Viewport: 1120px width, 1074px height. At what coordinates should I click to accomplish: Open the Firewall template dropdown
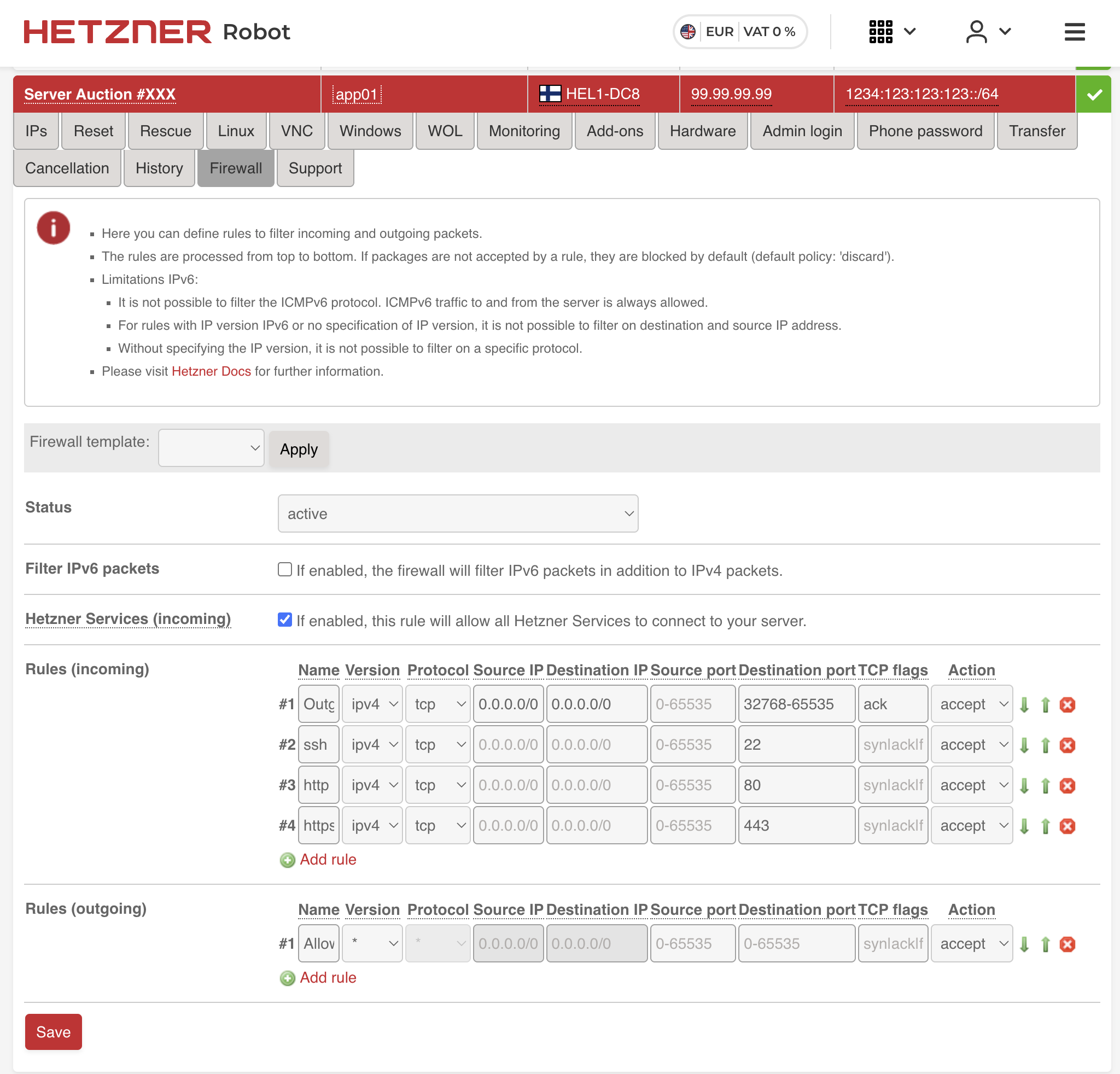pyautogui.click(x=211, y=448)
